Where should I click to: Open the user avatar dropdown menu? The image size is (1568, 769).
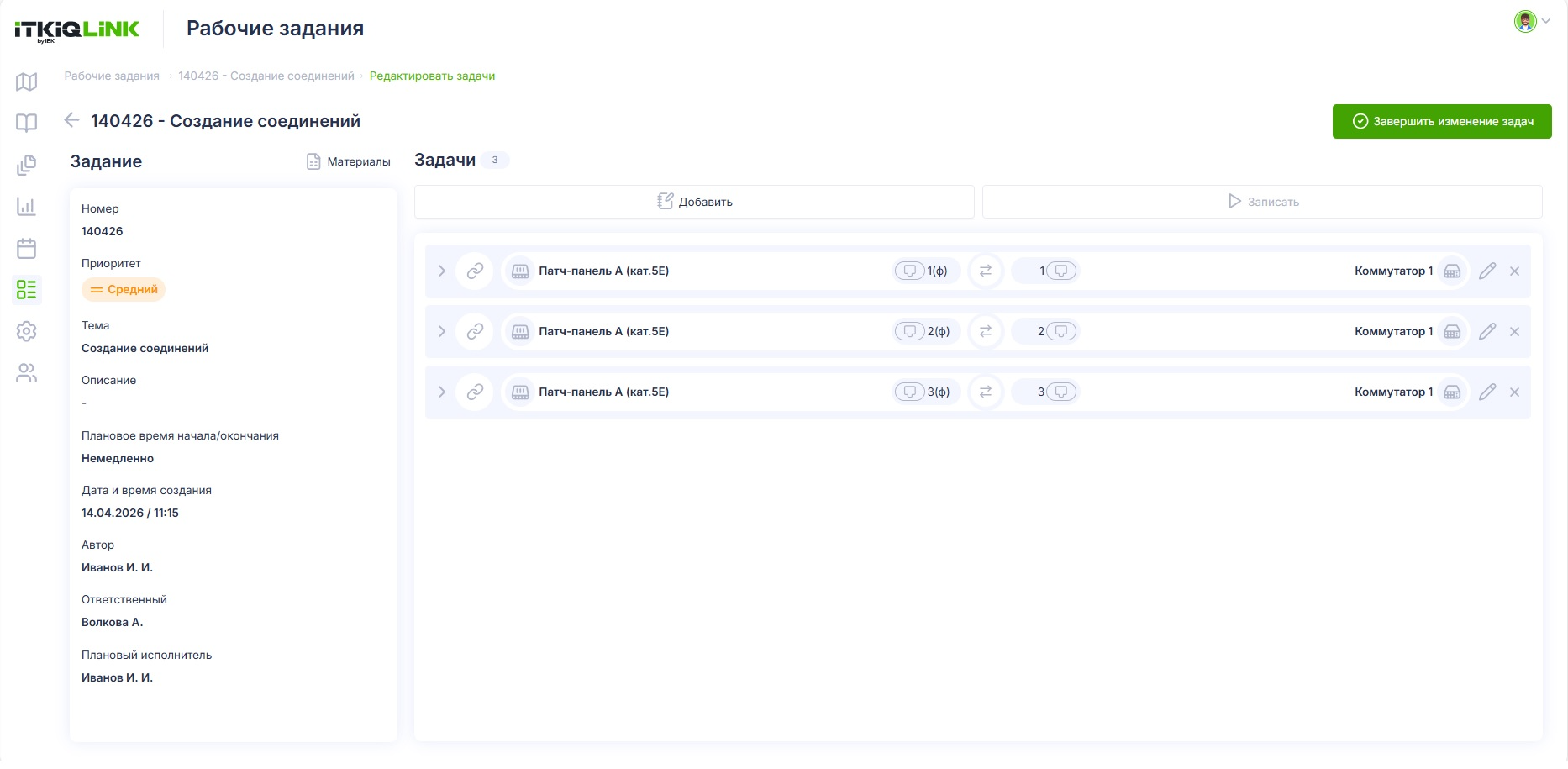point(1533,21)
